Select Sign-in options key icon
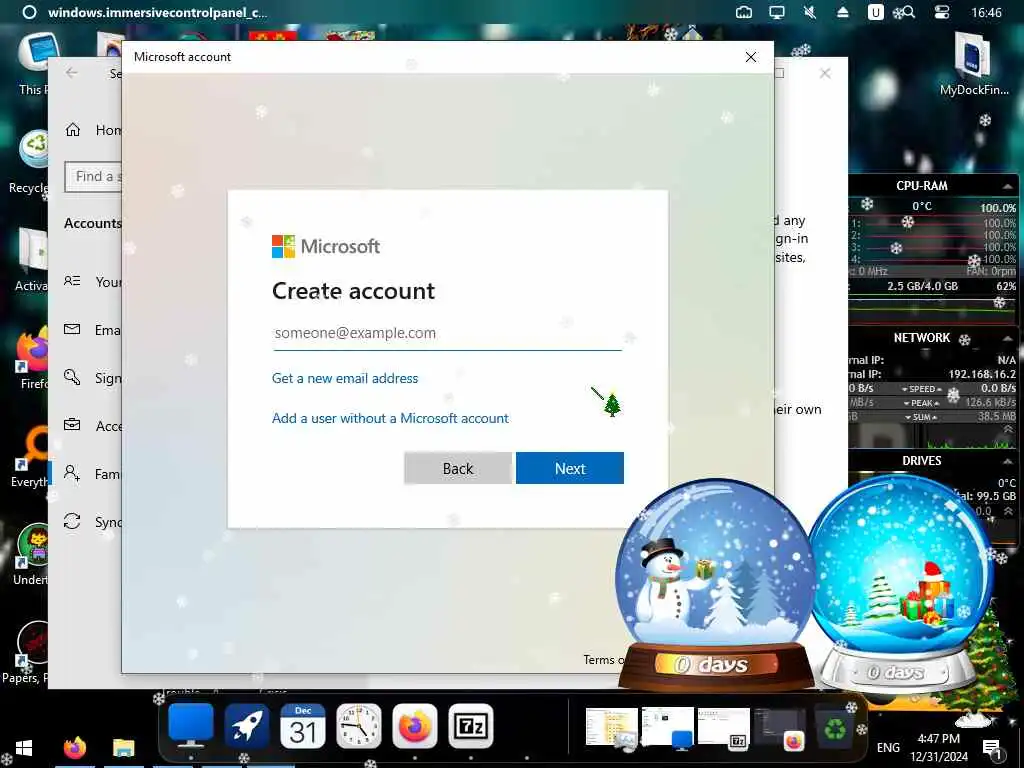Screen dimensions: 1024x768 [72, 377]
